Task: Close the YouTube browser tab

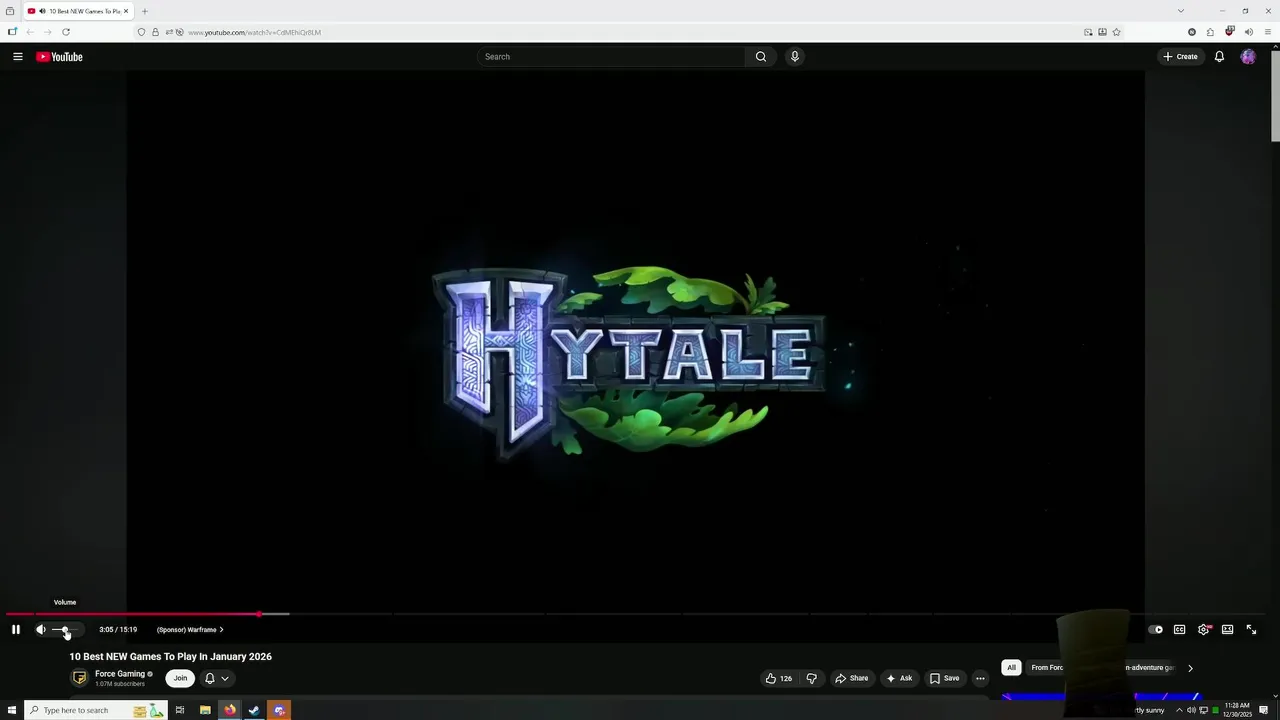Action: pyautogui.click(x=126, y=11)
